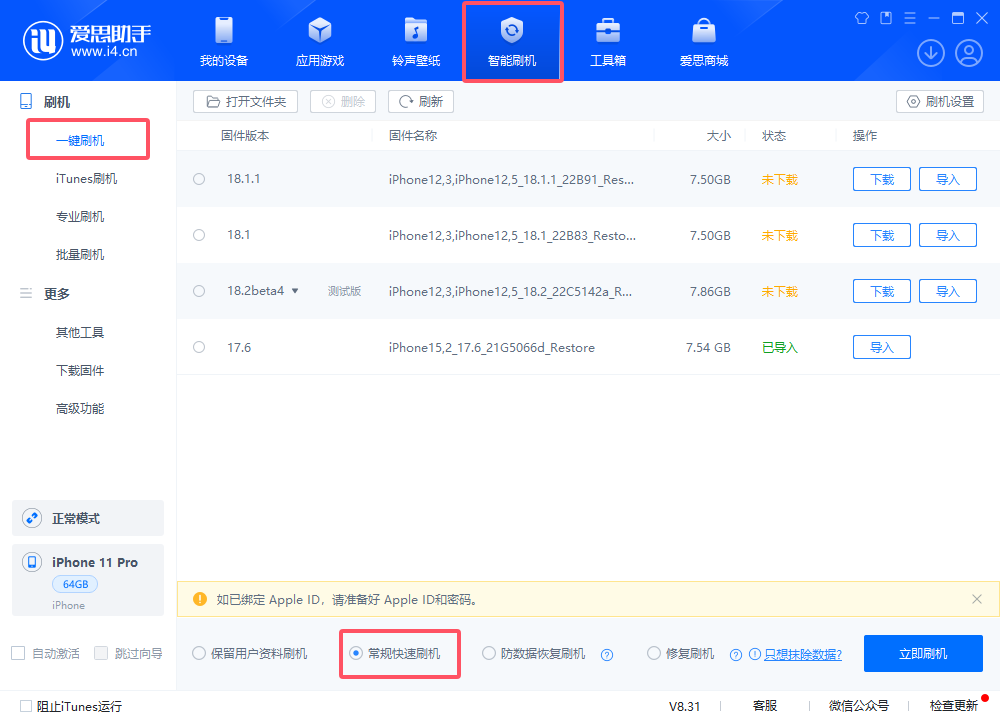Open the 我的设备 tab
The image size is (1000, 721).
pos(224,42)
